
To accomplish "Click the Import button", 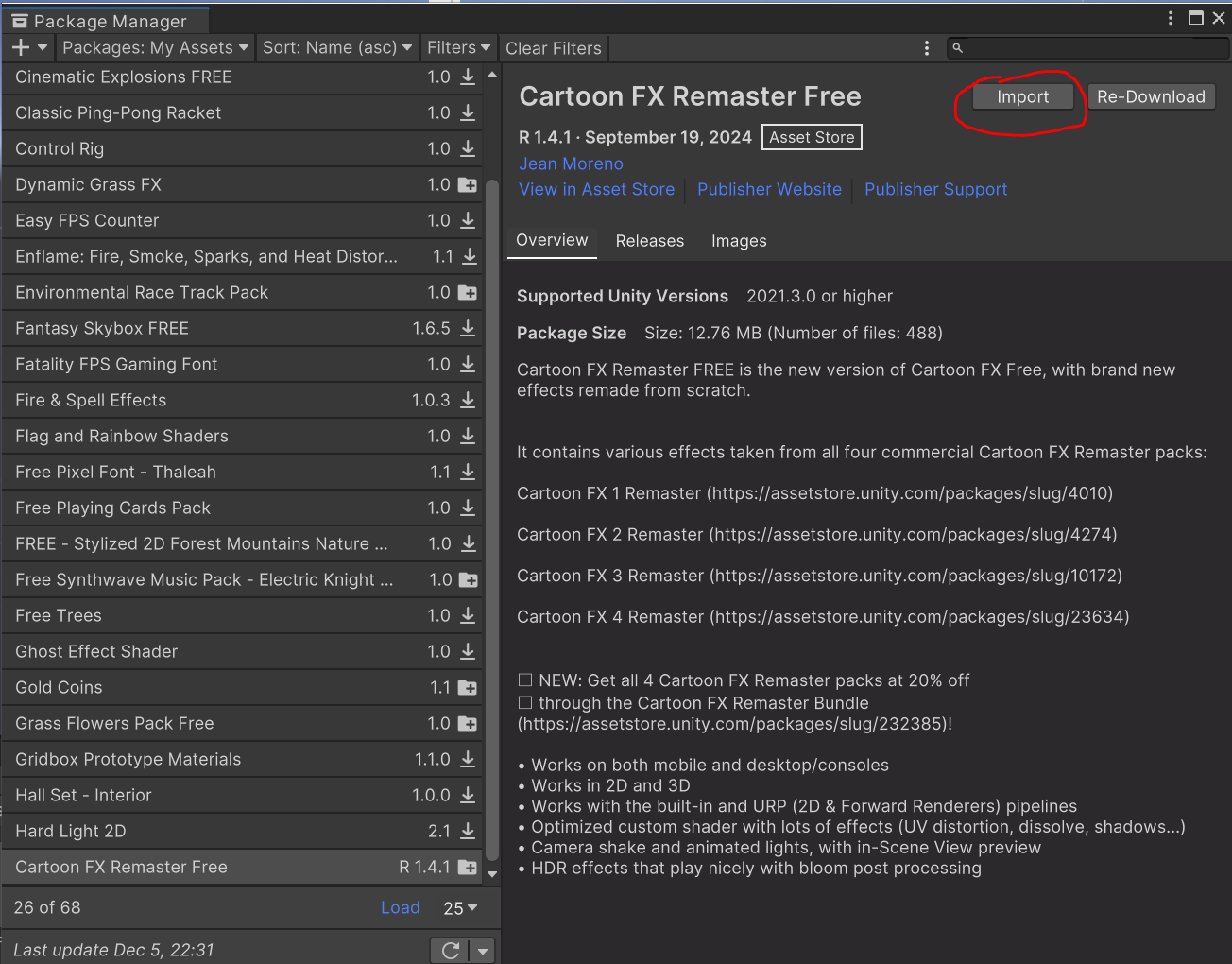I will 1022,96.
